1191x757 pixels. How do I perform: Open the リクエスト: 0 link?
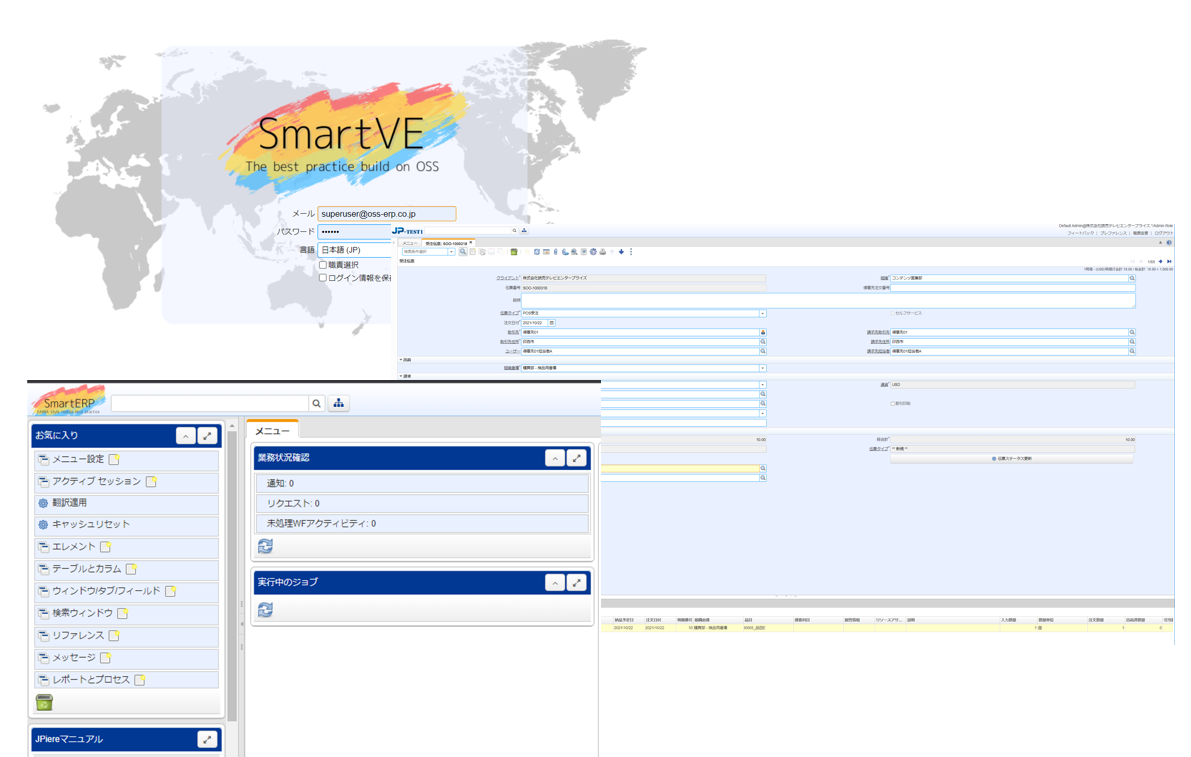pyautogui.click(x=293, y=503)
